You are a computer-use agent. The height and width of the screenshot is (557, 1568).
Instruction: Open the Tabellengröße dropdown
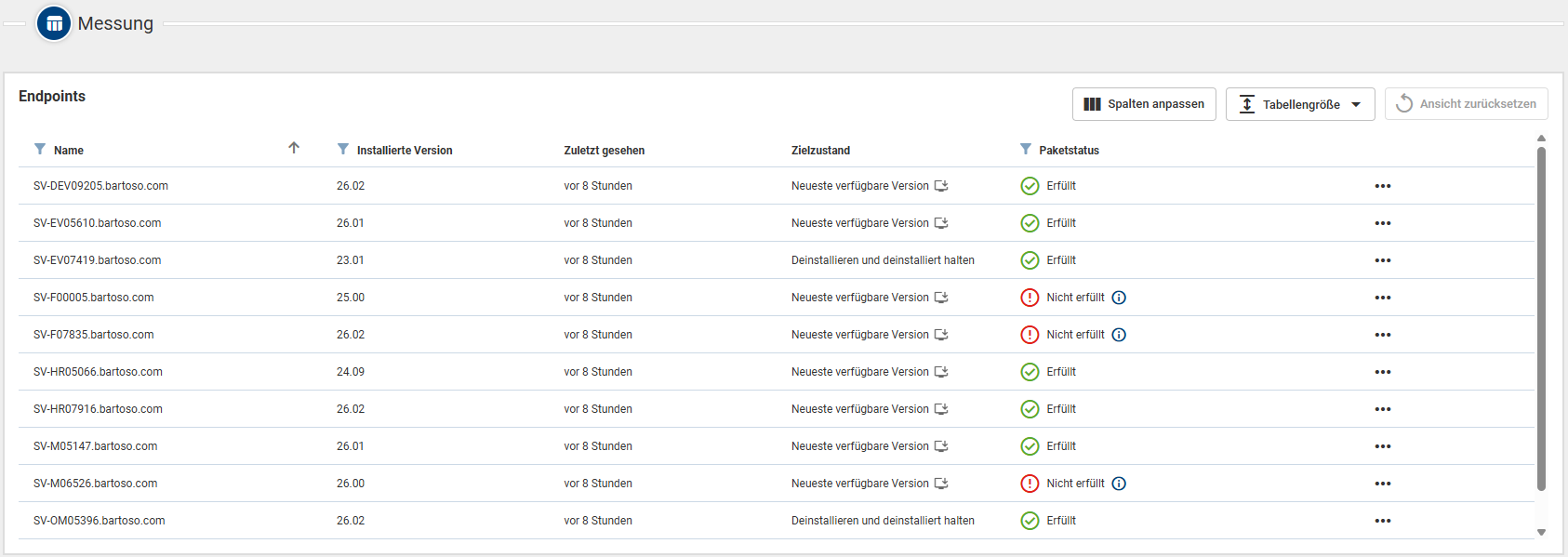(x=1300, y=104)
